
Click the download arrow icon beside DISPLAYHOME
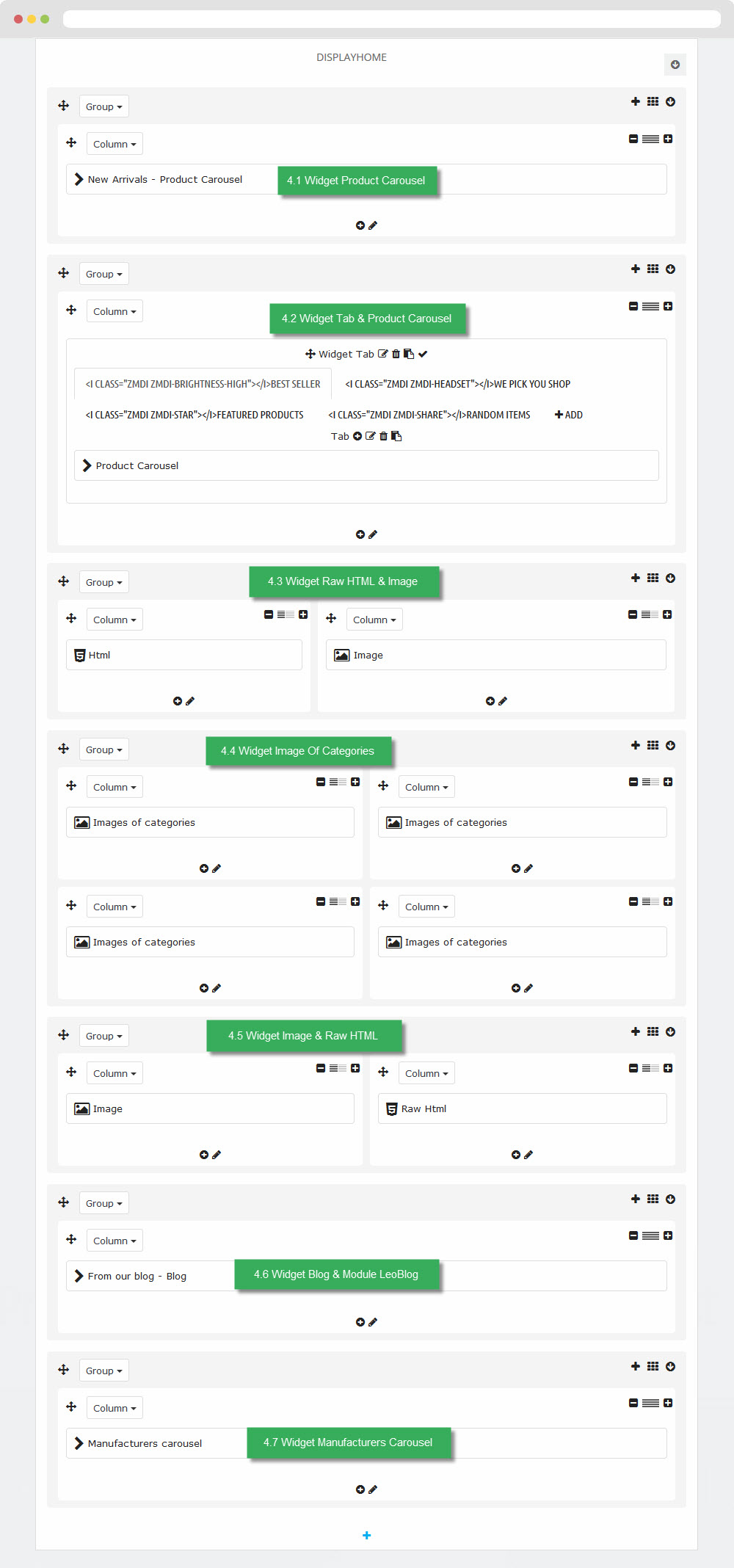[x=675, y=65]
